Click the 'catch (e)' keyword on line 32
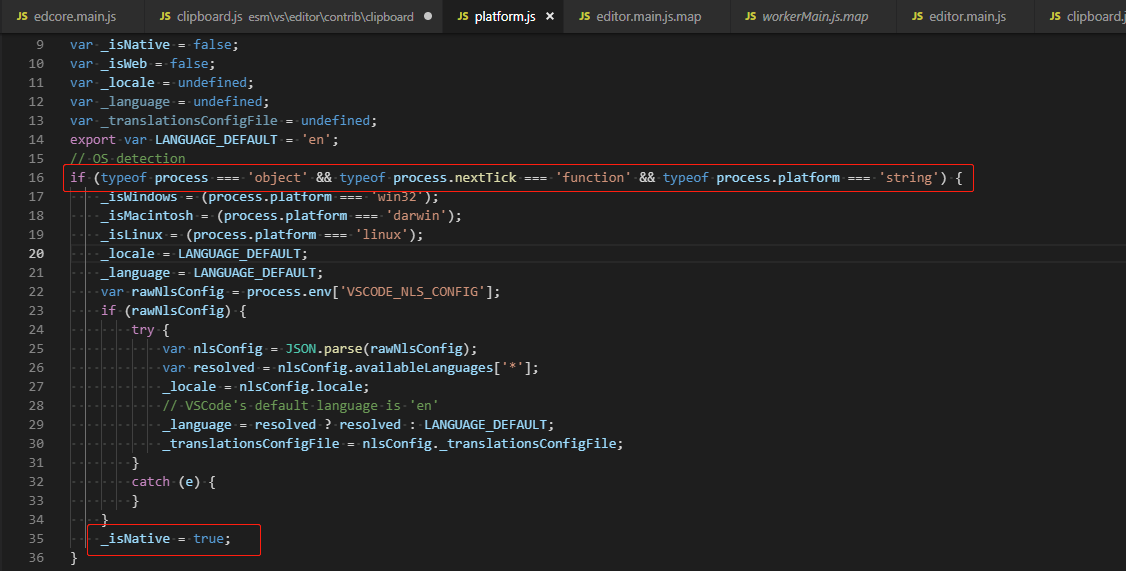This screenshot has width=1126, height=571. tap(166, 482)
